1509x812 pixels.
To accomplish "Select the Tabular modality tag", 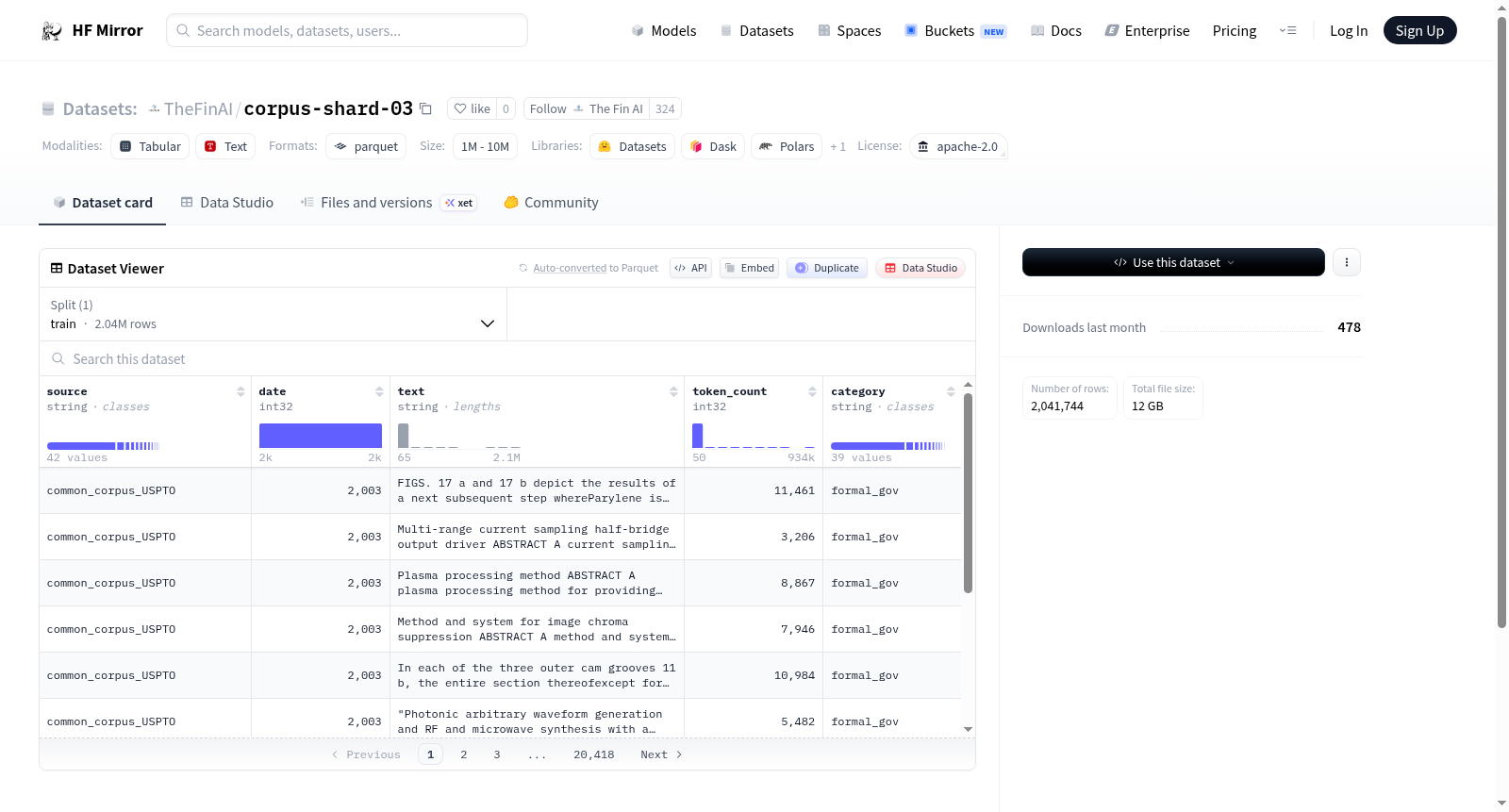I will [x=150, y=146].
